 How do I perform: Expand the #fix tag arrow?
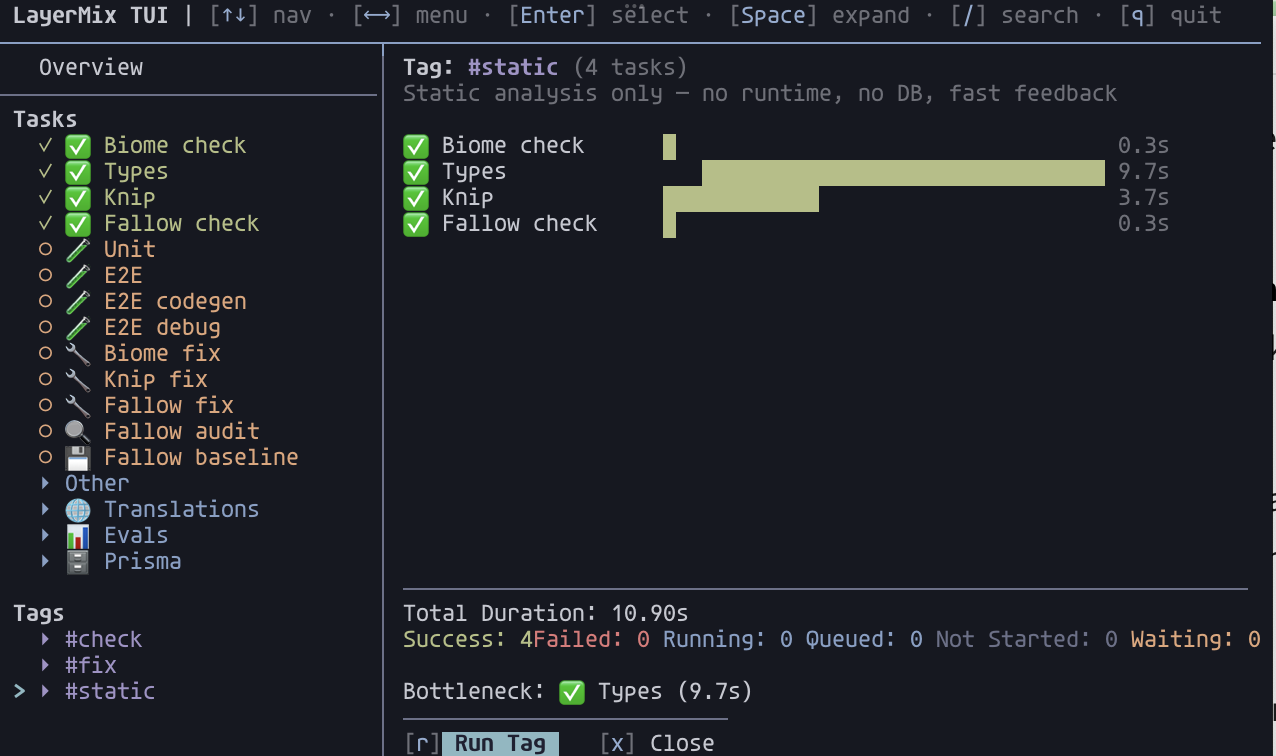tap(45, 666)
